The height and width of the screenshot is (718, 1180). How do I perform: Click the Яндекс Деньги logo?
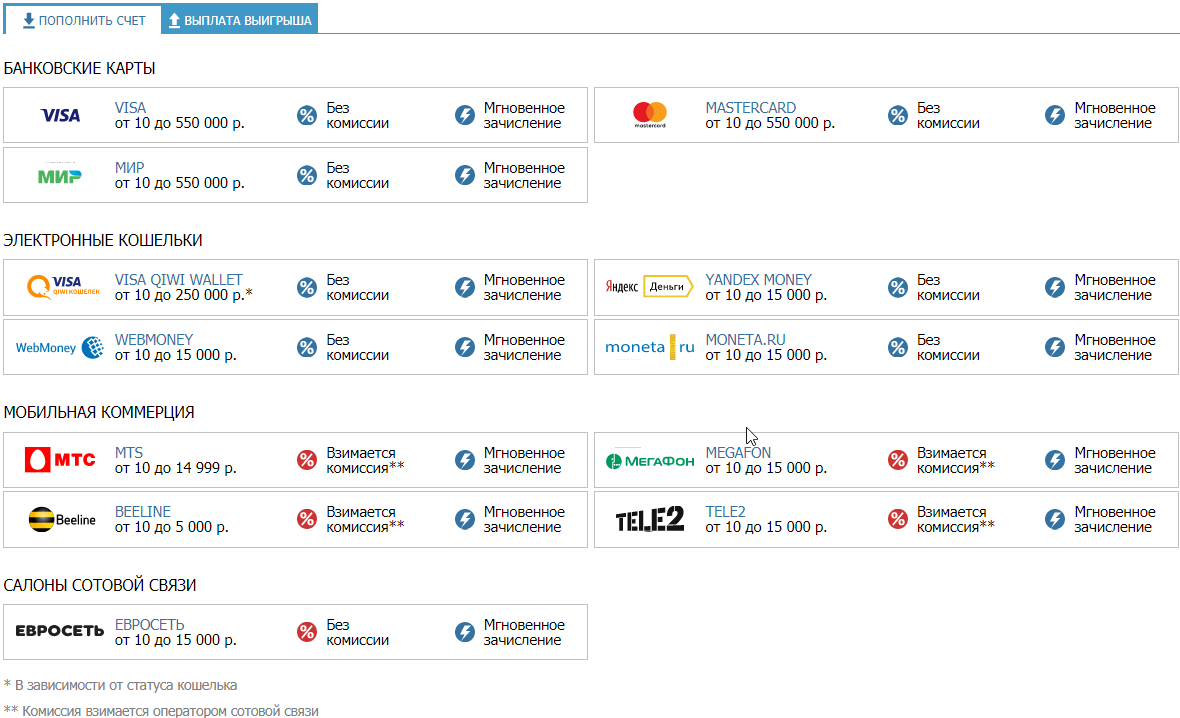pos(649,287)
